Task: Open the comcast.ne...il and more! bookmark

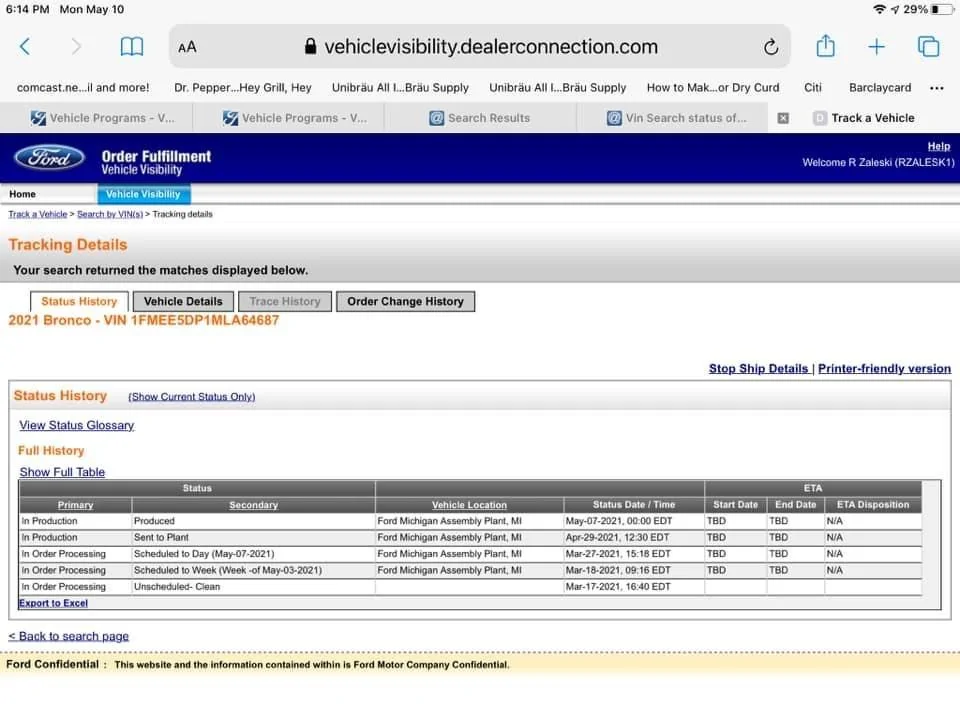Action: pos(83,88)
